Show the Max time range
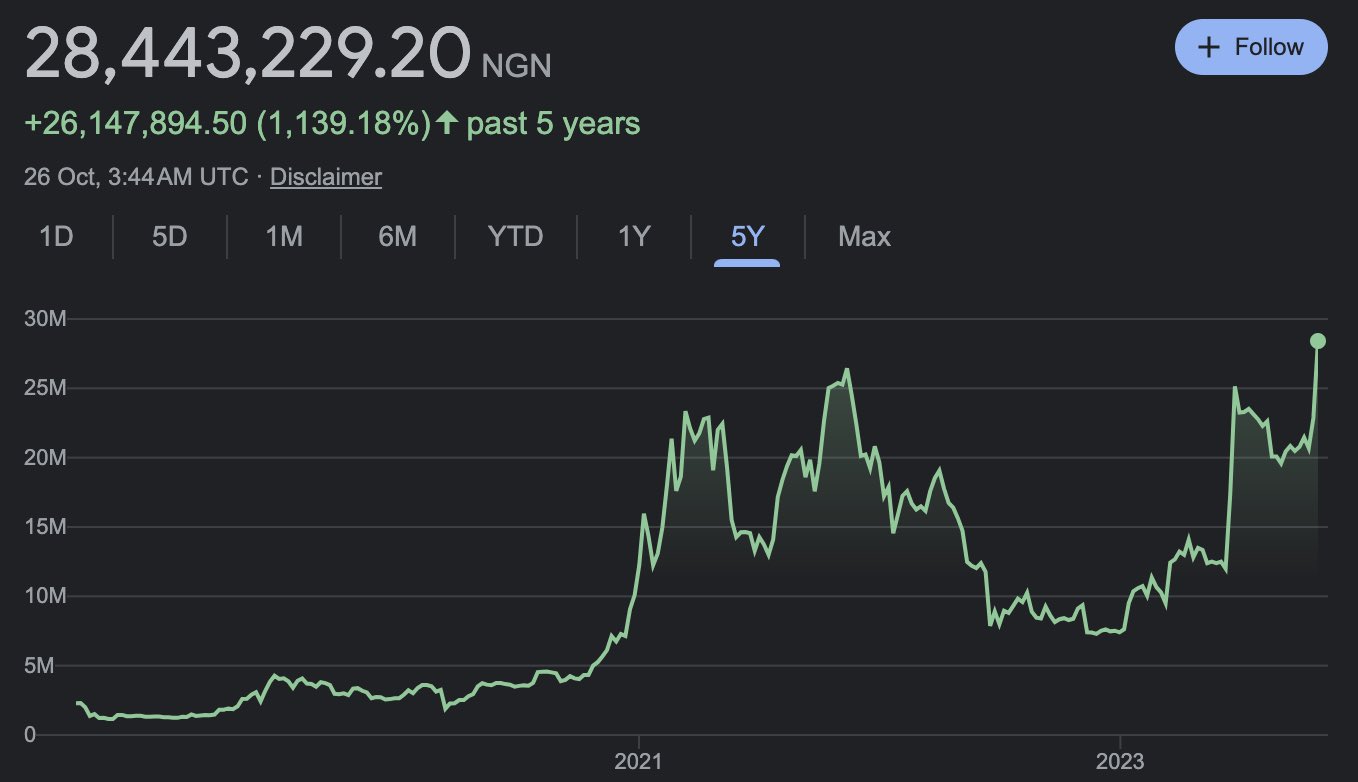Screen dimensions: 1358x782 point(864,237)
